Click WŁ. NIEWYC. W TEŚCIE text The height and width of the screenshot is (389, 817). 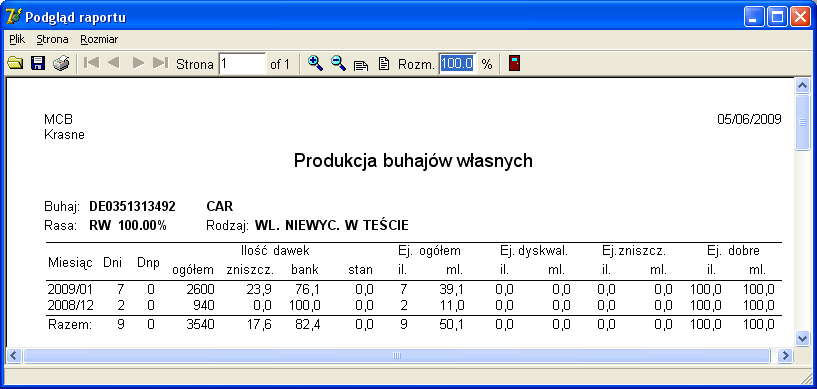pos(332,225)
